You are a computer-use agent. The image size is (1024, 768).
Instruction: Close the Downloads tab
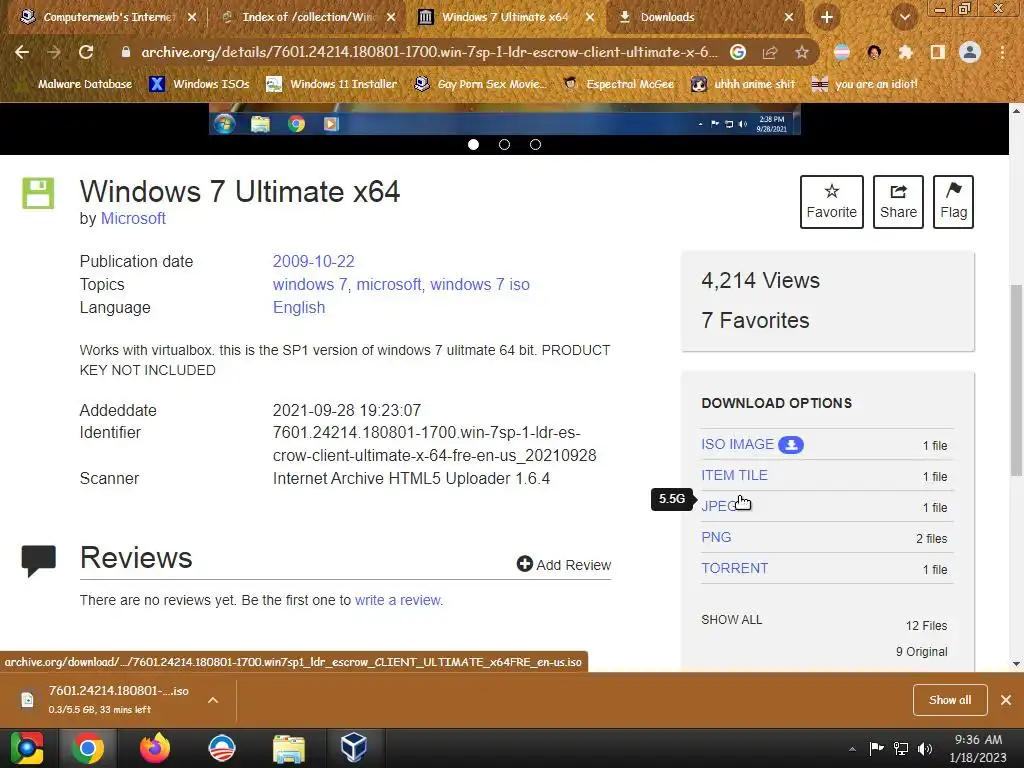pyautogui.click(x=789, y=18)
